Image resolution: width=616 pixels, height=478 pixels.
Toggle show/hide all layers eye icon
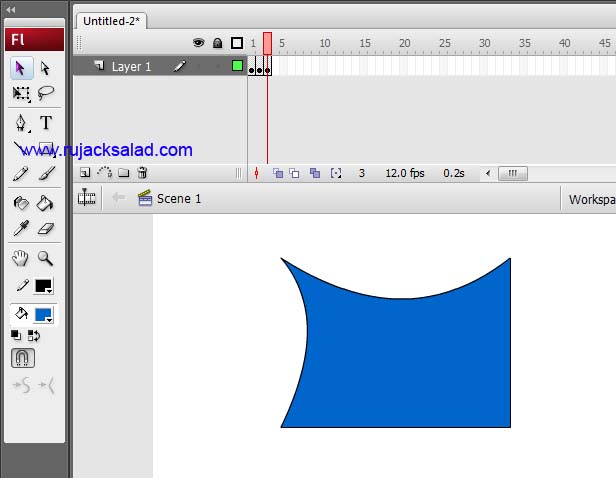click(x=199, y=42)
